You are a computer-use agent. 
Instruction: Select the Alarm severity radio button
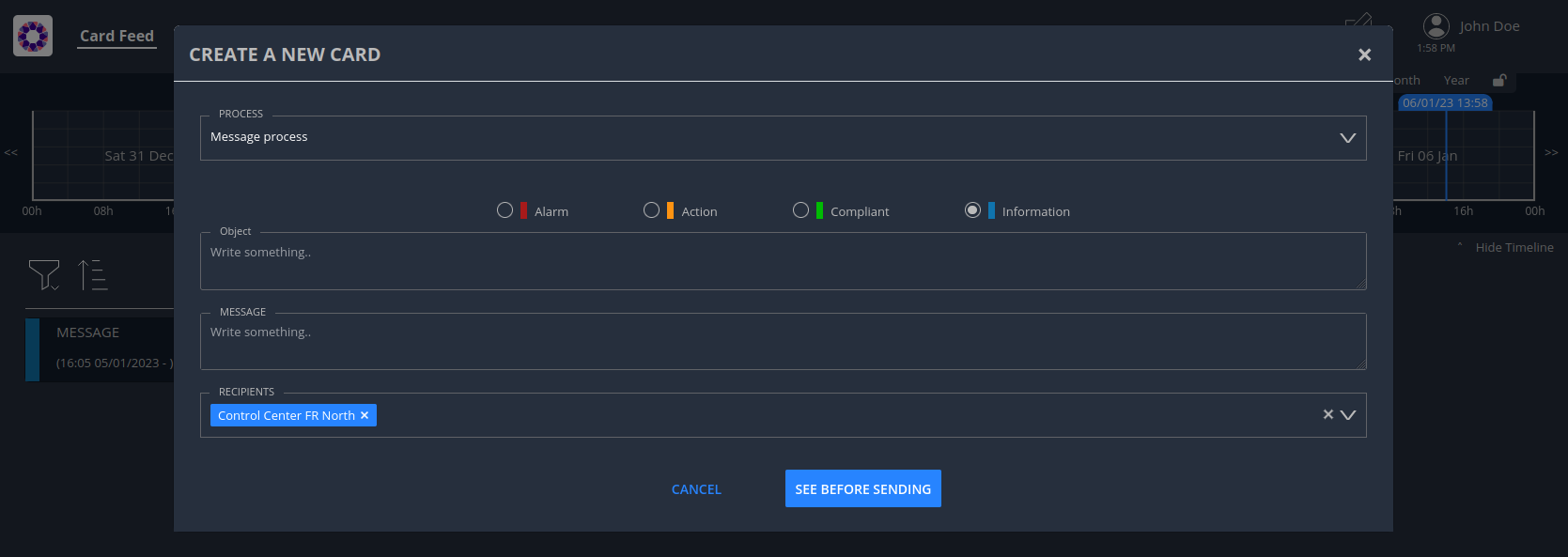(x=505, y=210)
